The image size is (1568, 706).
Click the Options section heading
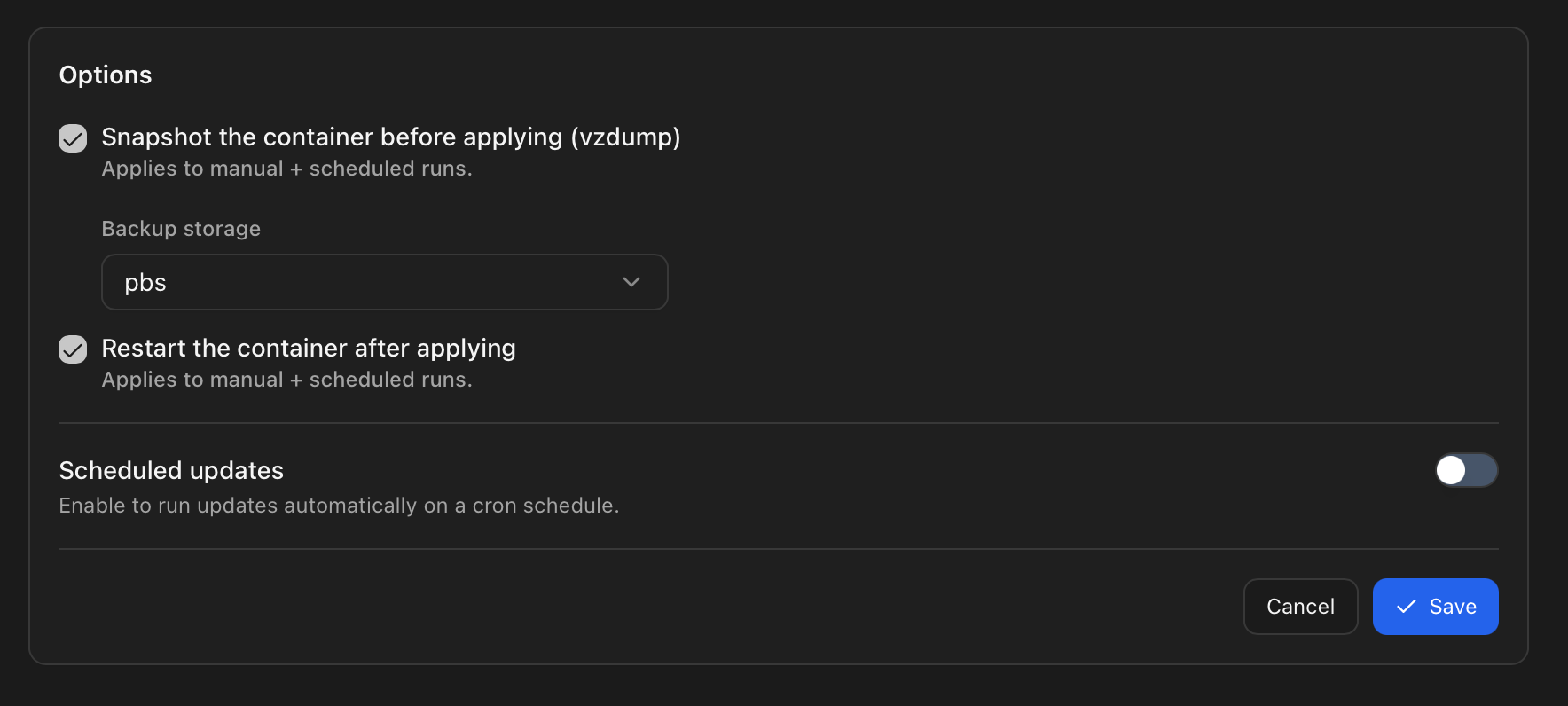pos(106,75)
